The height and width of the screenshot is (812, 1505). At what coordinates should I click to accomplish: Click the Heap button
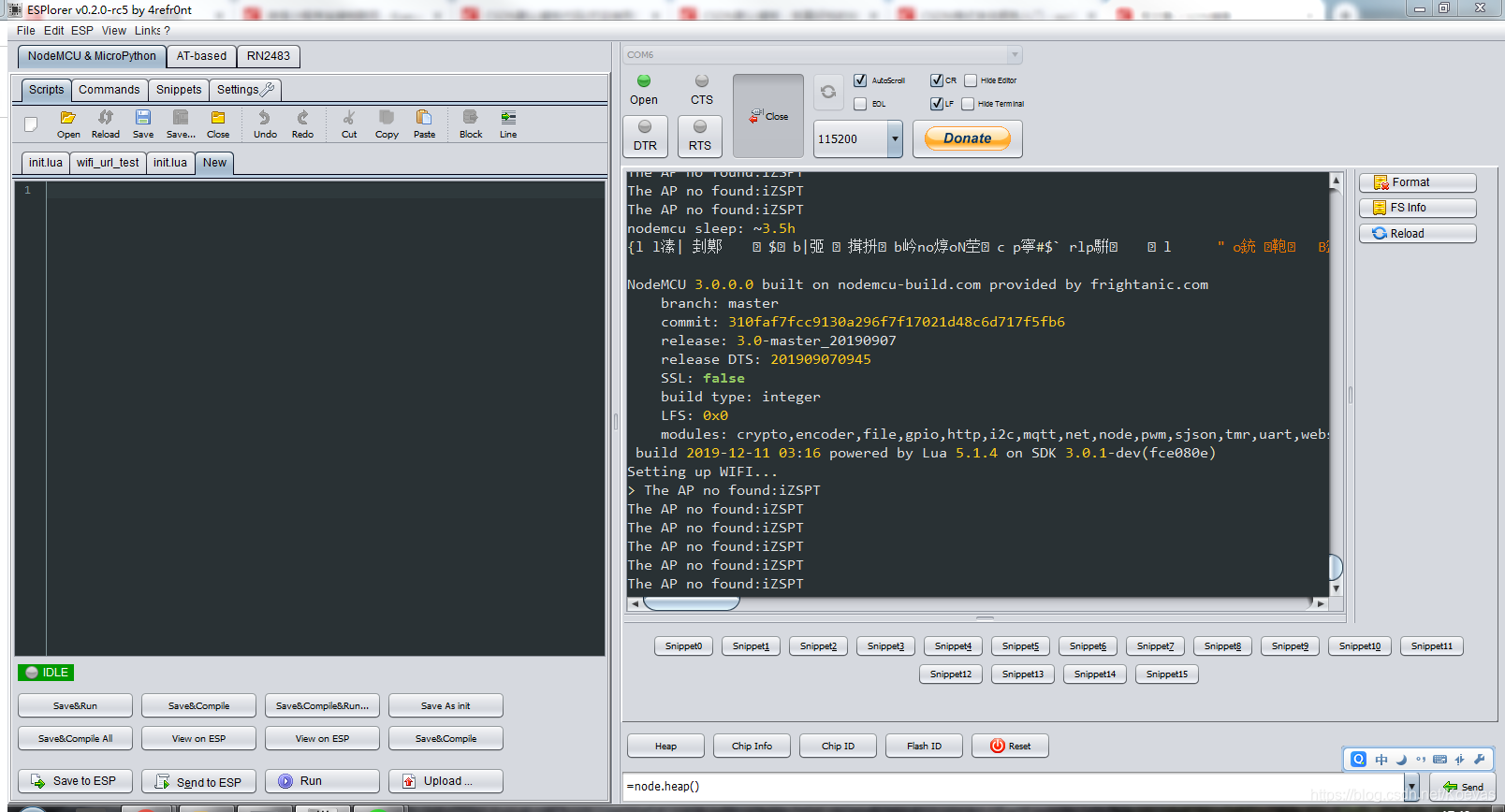click(665, 746)
